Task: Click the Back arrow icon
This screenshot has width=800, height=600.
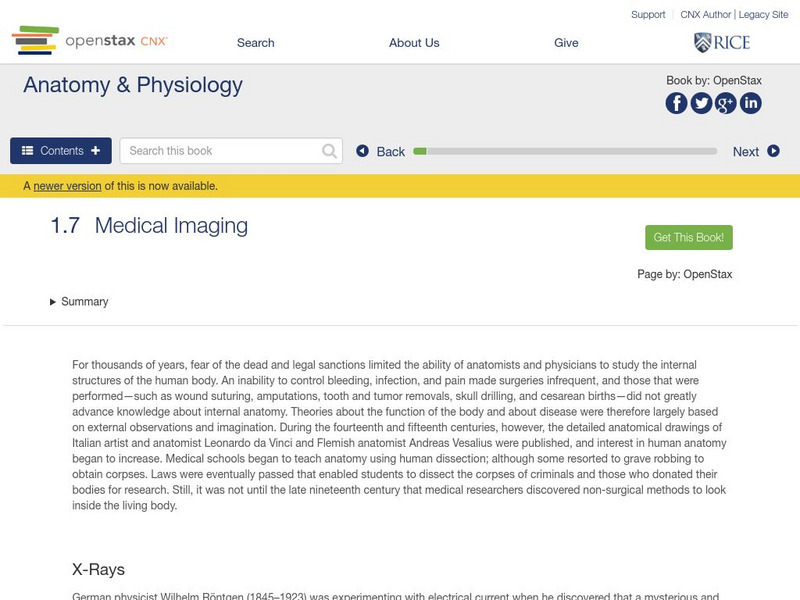Action: (x=363, y=151)
